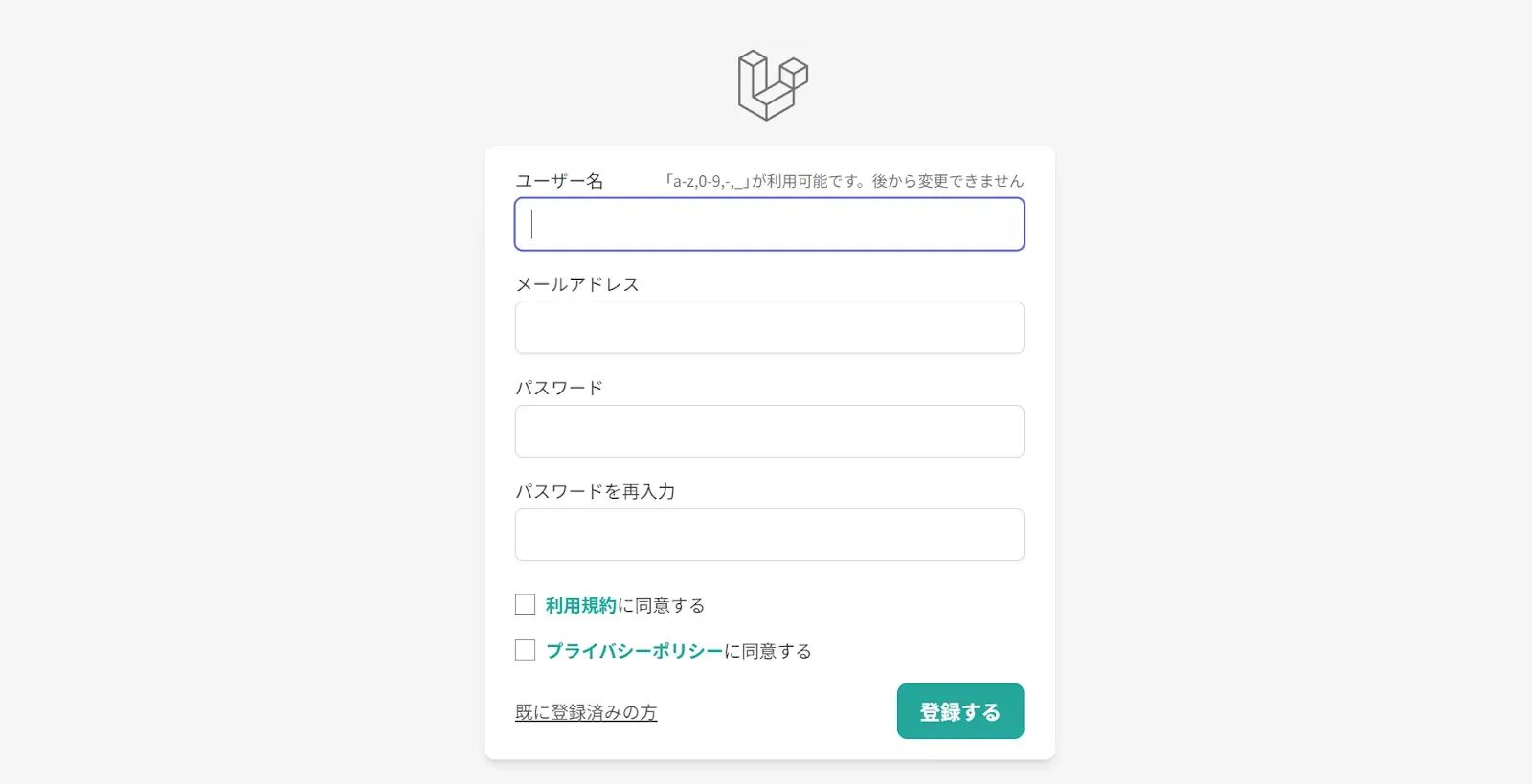Image resolution: width=1532 pixels, height=784 pixels.
Task: Click the メールアドレス input field
Action: pyautogui.click(x=769, y=327)
